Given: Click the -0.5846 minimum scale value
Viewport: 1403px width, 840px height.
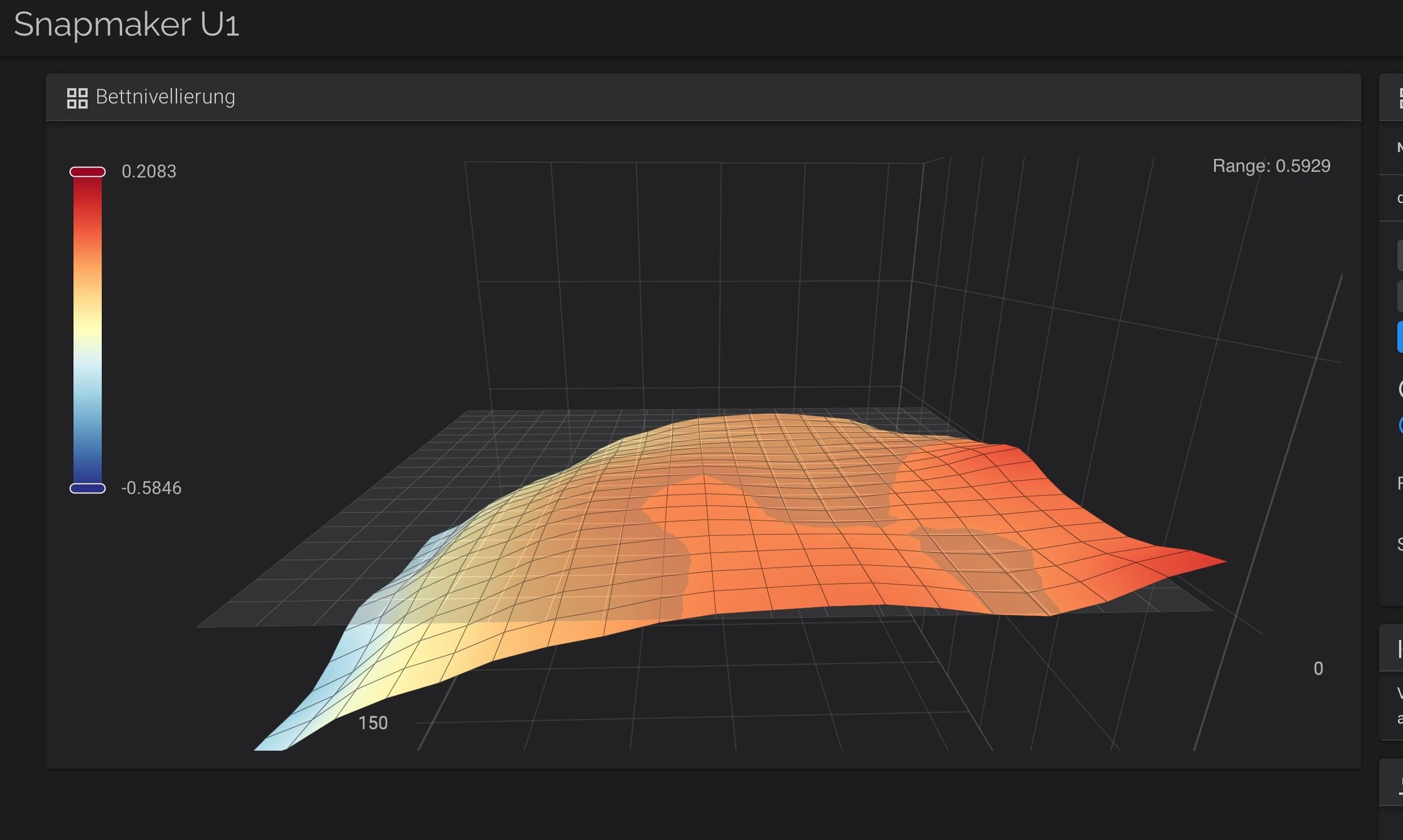Looking at the screenshot, I should click(151, 488).
